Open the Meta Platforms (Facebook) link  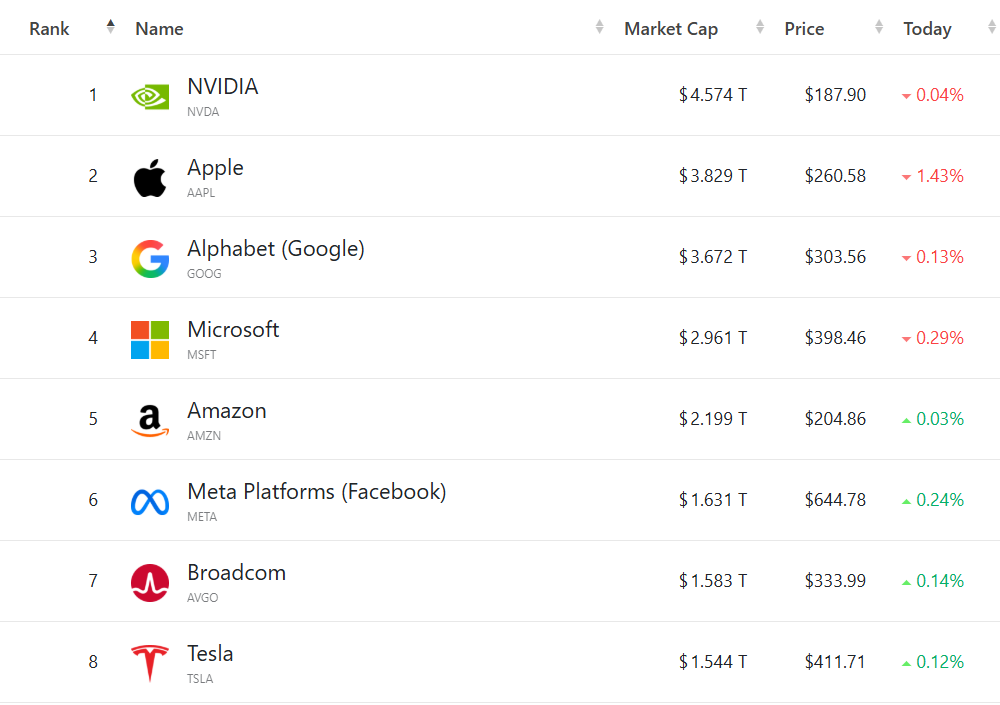tap(316, 491)
